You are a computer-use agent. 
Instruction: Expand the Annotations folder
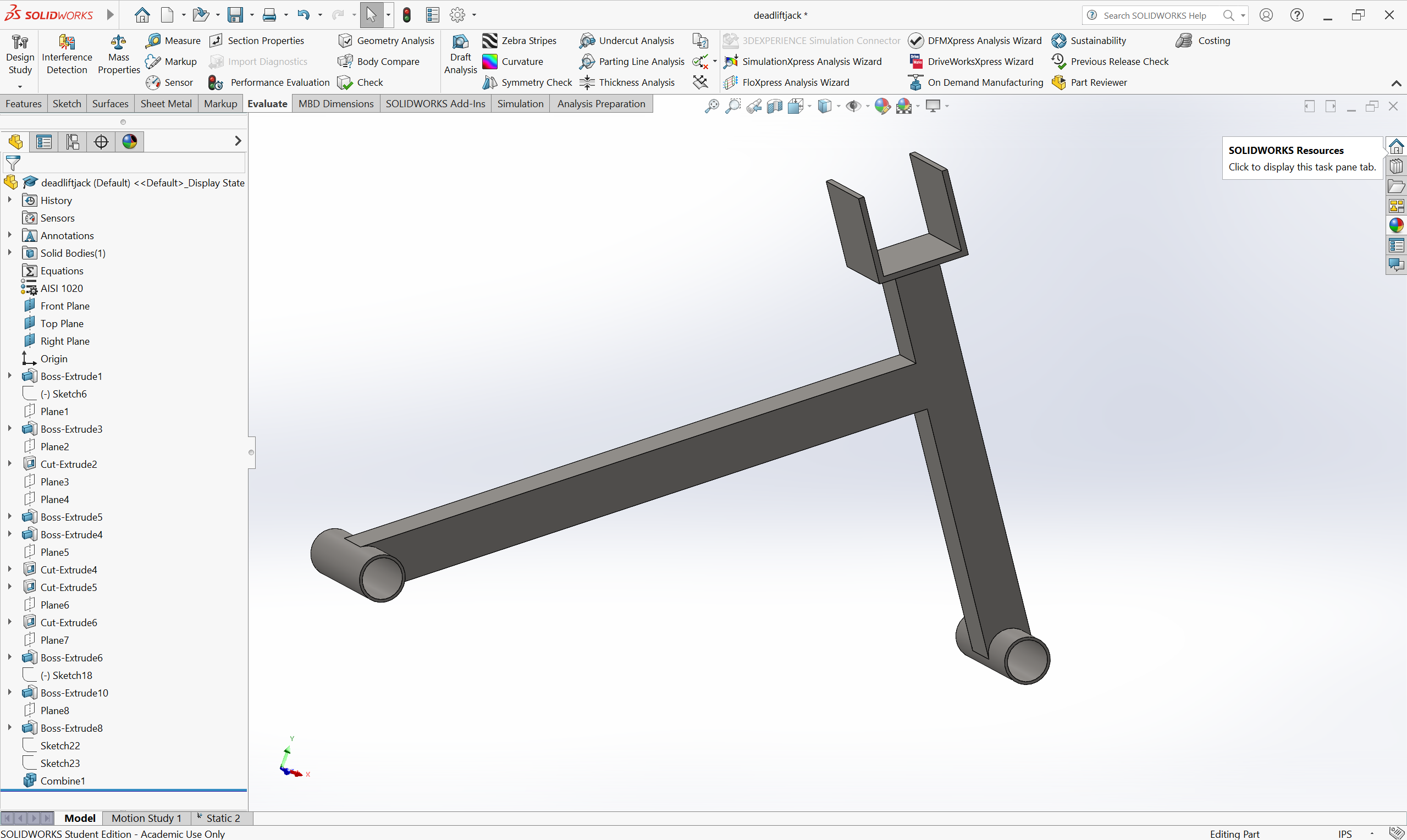(9, 235)
